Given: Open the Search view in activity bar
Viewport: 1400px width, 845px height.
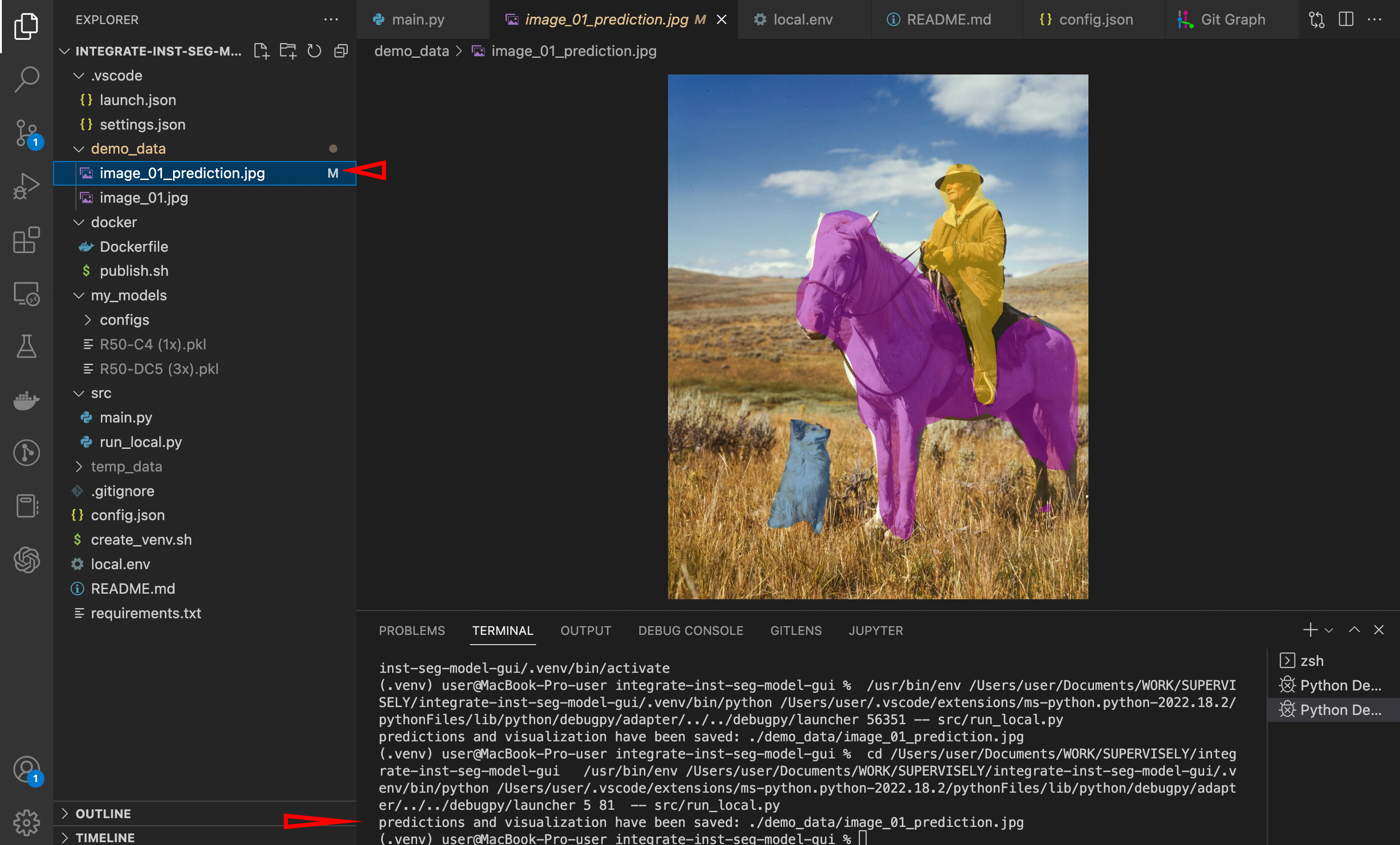Looking at the screenshot, I should tap(26, 78).
